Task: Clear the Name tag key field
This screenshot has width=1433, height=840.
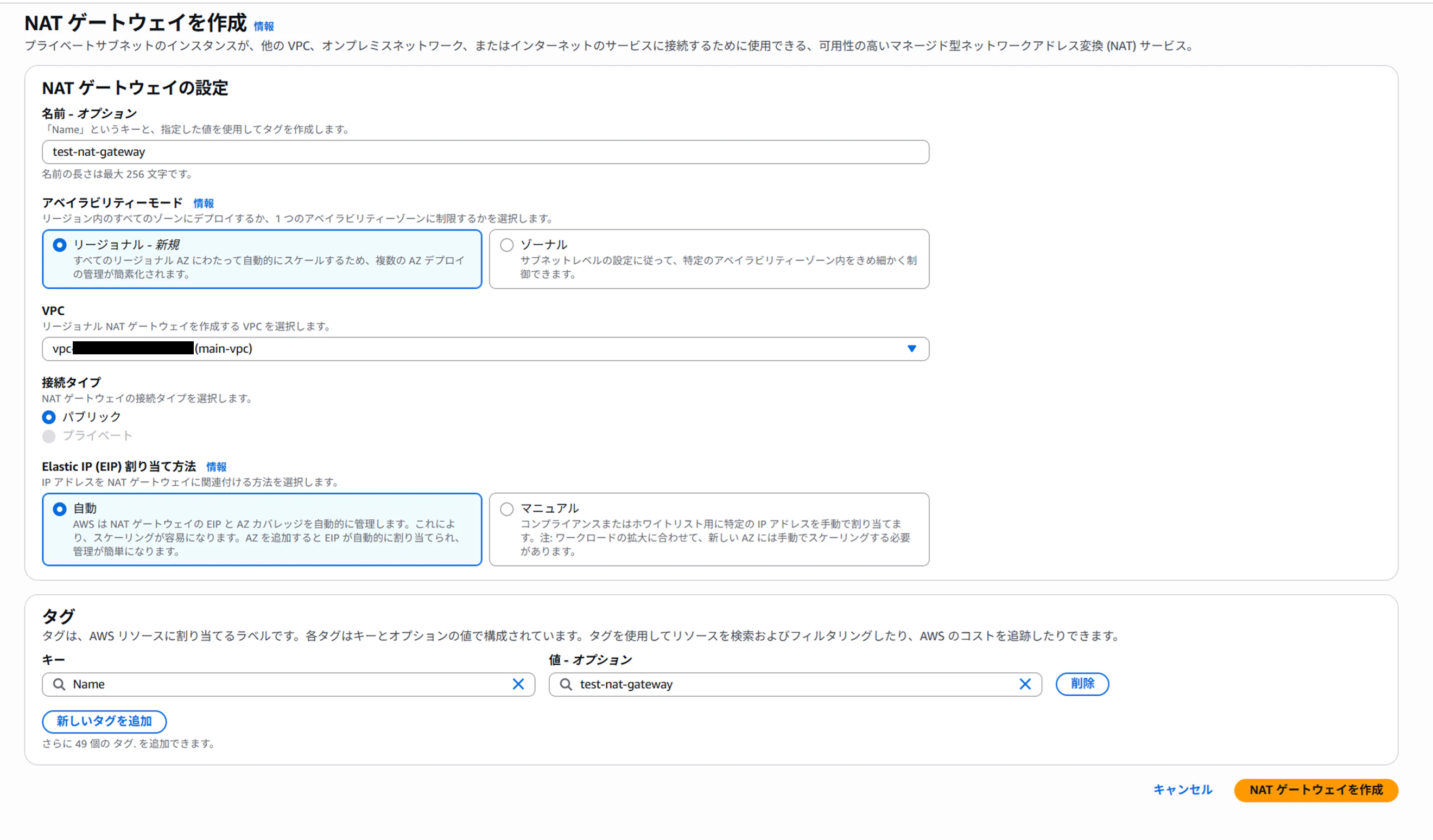Action: (x=518, y=684)
